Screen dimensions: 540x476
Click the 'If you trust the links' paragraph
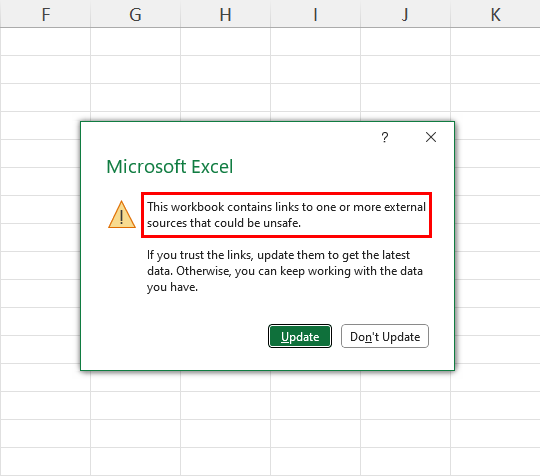pyautogui.click(x=284, y=271)
